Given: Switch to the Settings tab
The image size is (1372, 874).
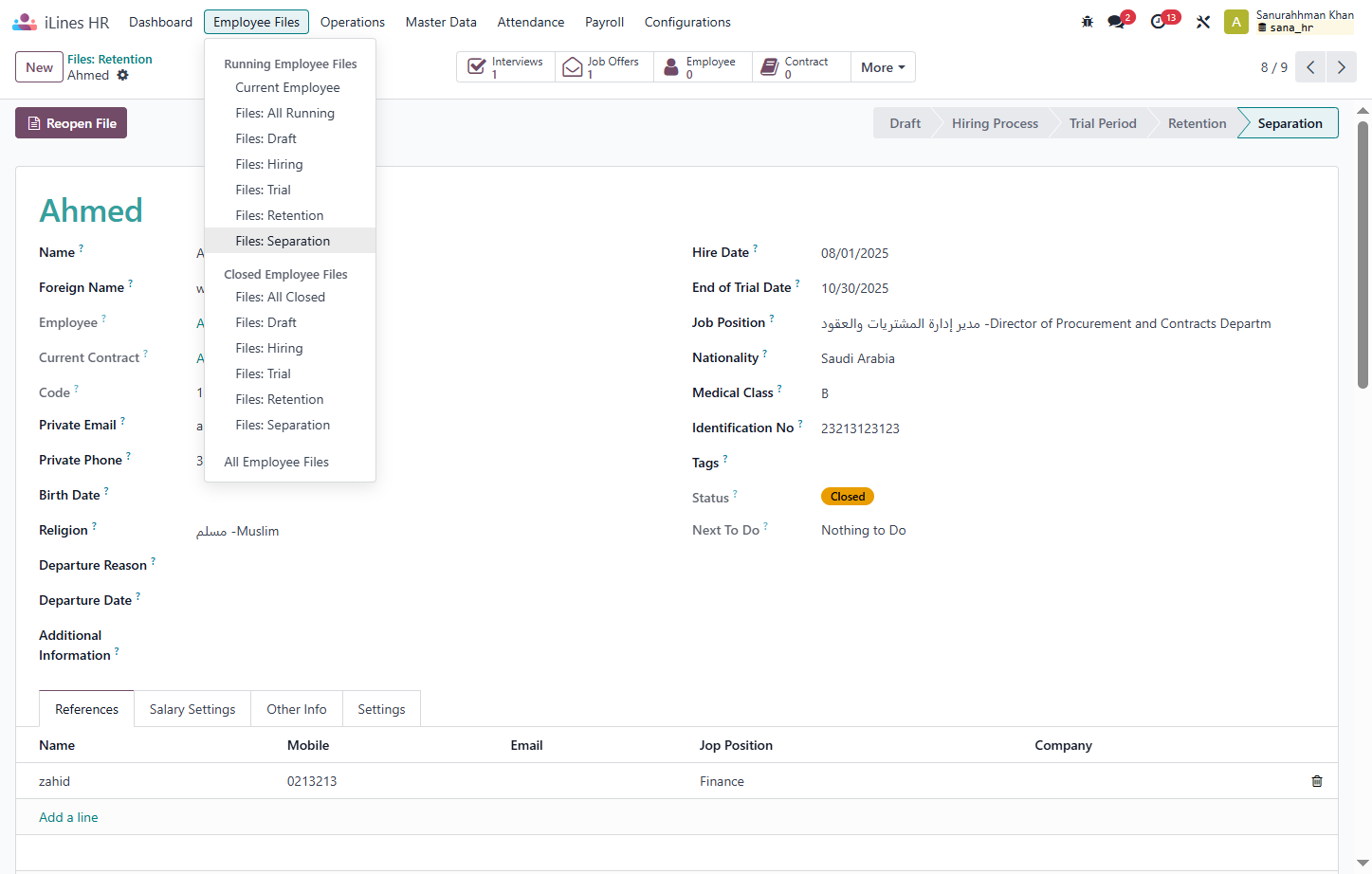Looking at the screenshot, I should pyautogui.click(x=381, y=709).
